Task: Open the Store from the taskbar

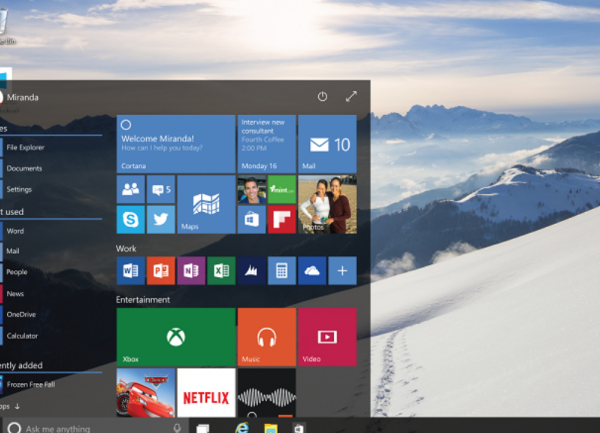Action: click(299, 428)
